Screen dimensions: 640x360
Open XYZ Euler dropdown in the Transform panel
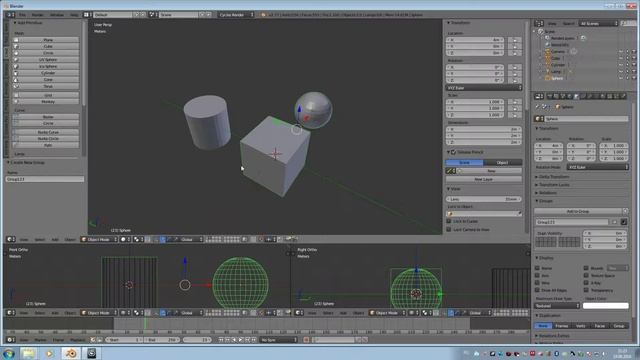click(x=484, y=88)
